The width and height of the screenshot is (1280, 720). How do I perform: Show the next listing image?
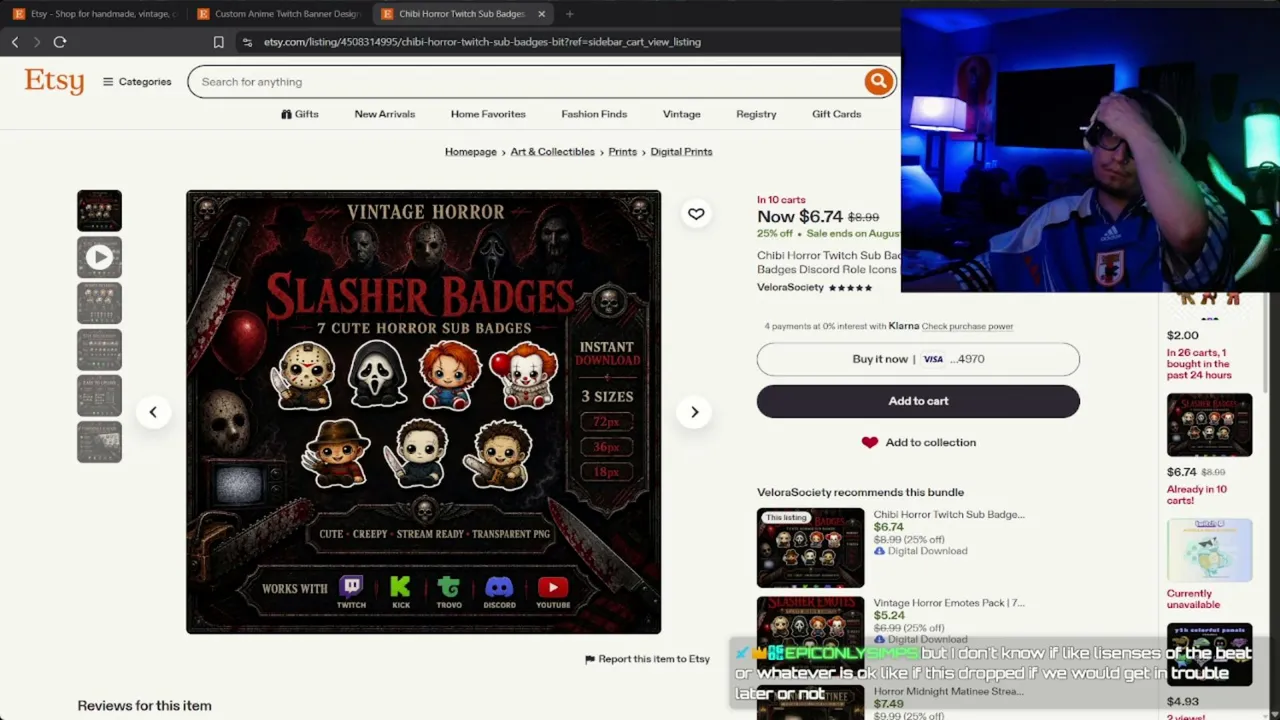point(694,412)
